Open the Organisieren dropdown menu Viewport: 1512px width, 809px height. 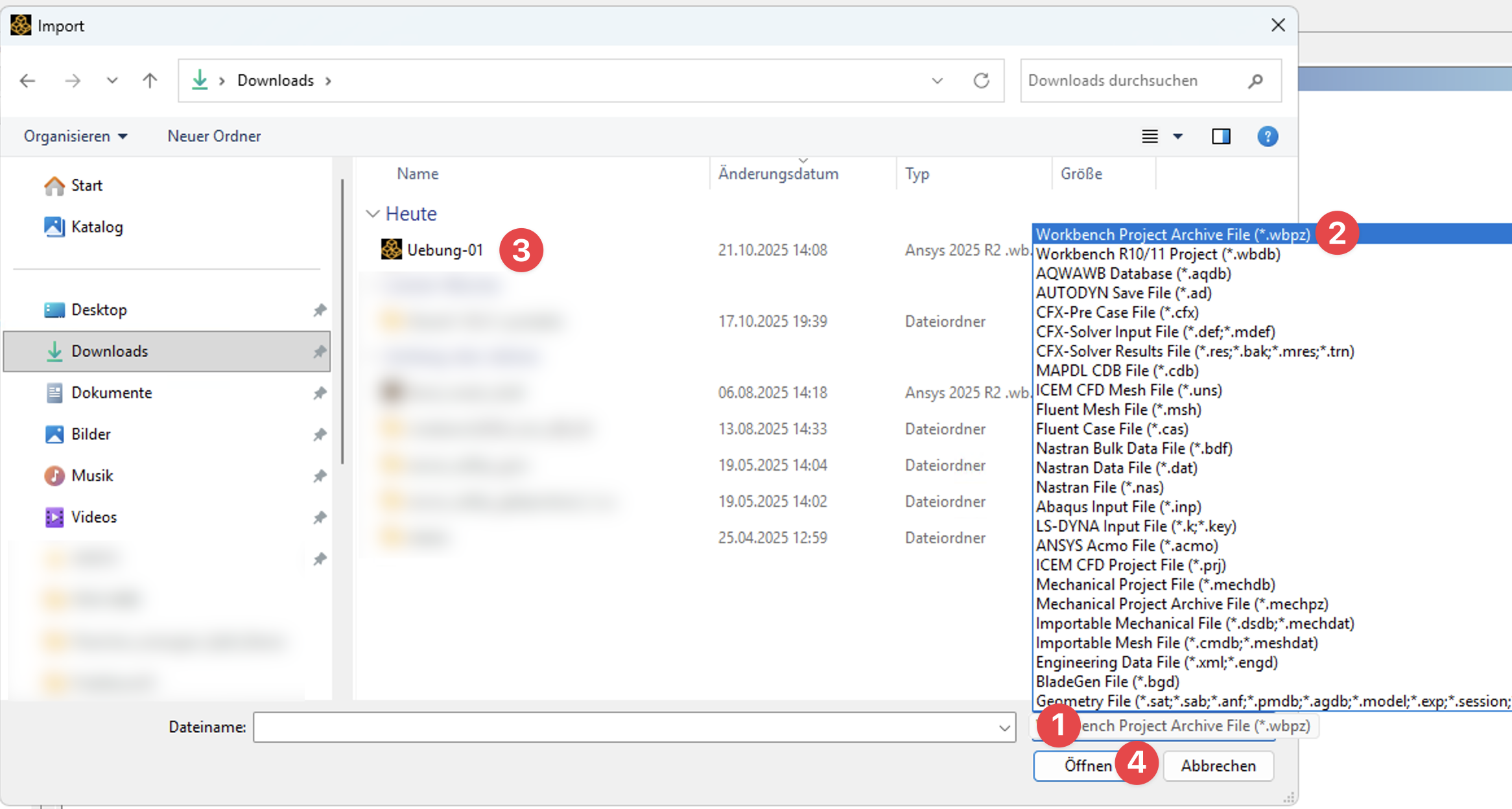pyautogui.click(x=75, y=136)
